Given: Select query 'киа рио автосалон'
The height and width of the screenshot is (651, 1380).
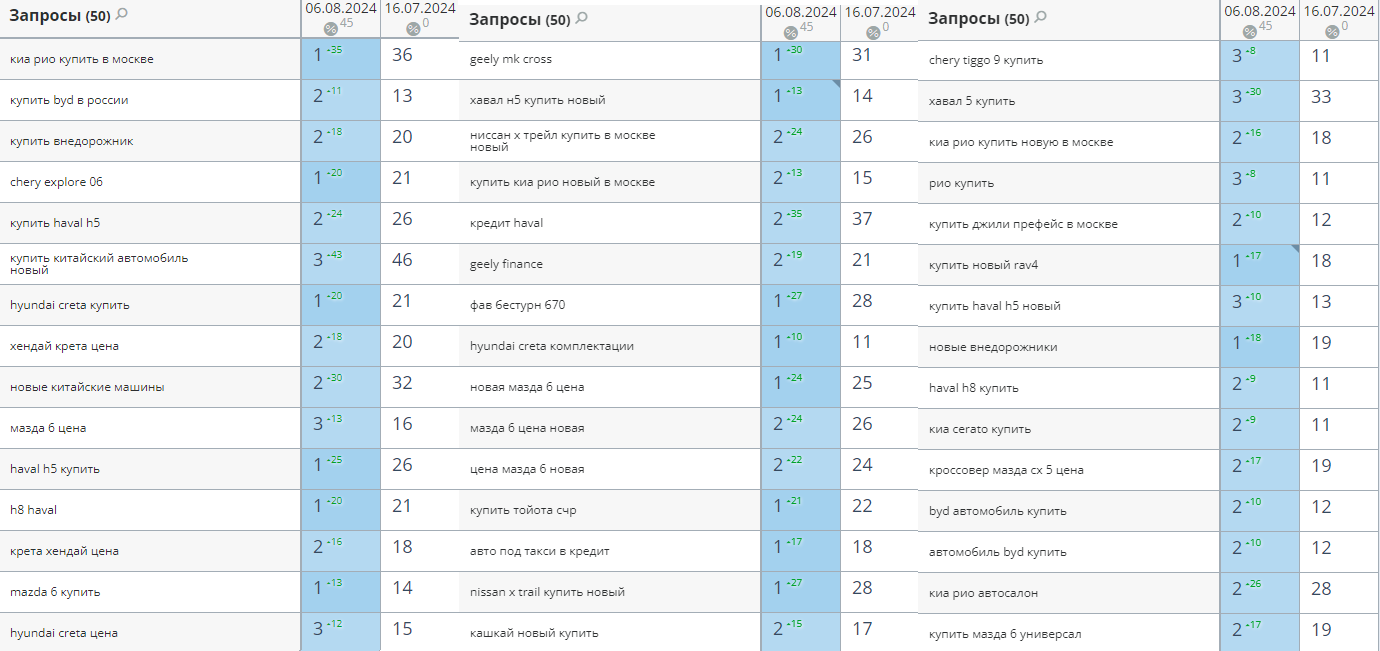Looking at the screenshot, I should pyautogui.click(x=983, y=593).
